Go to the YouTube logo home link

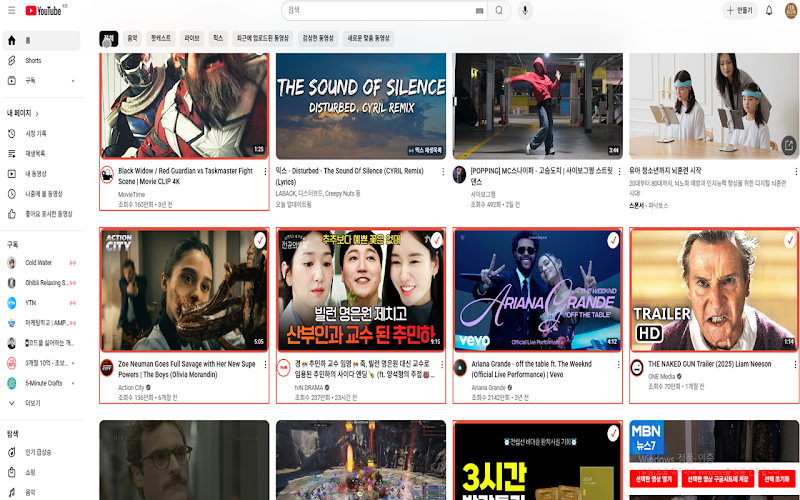43,10
